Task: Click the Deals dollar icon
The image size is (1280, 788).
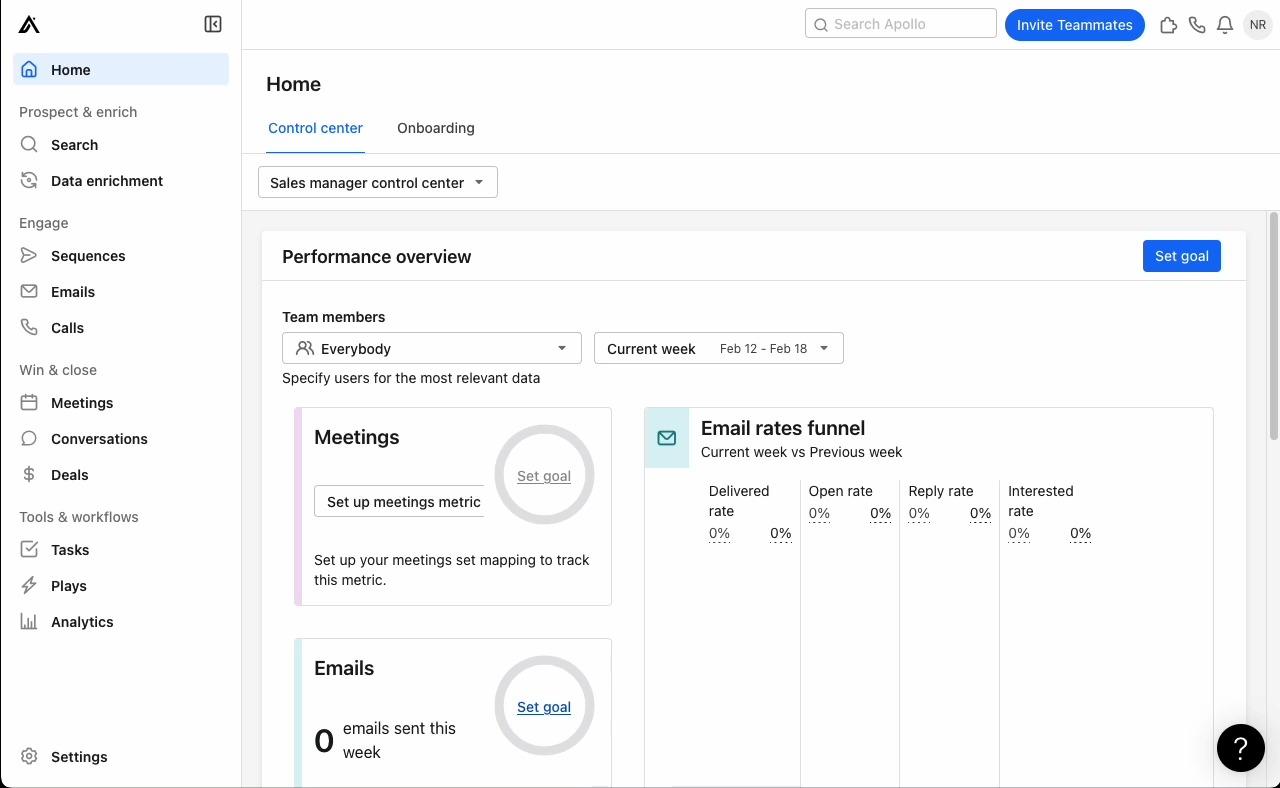Action: tap(29, 474)
